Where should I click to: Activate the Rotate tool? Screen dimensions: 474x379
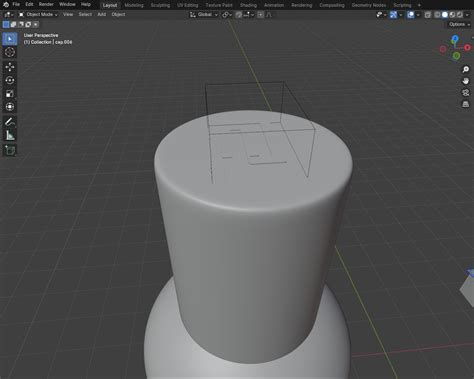click(x=10, y=80)
